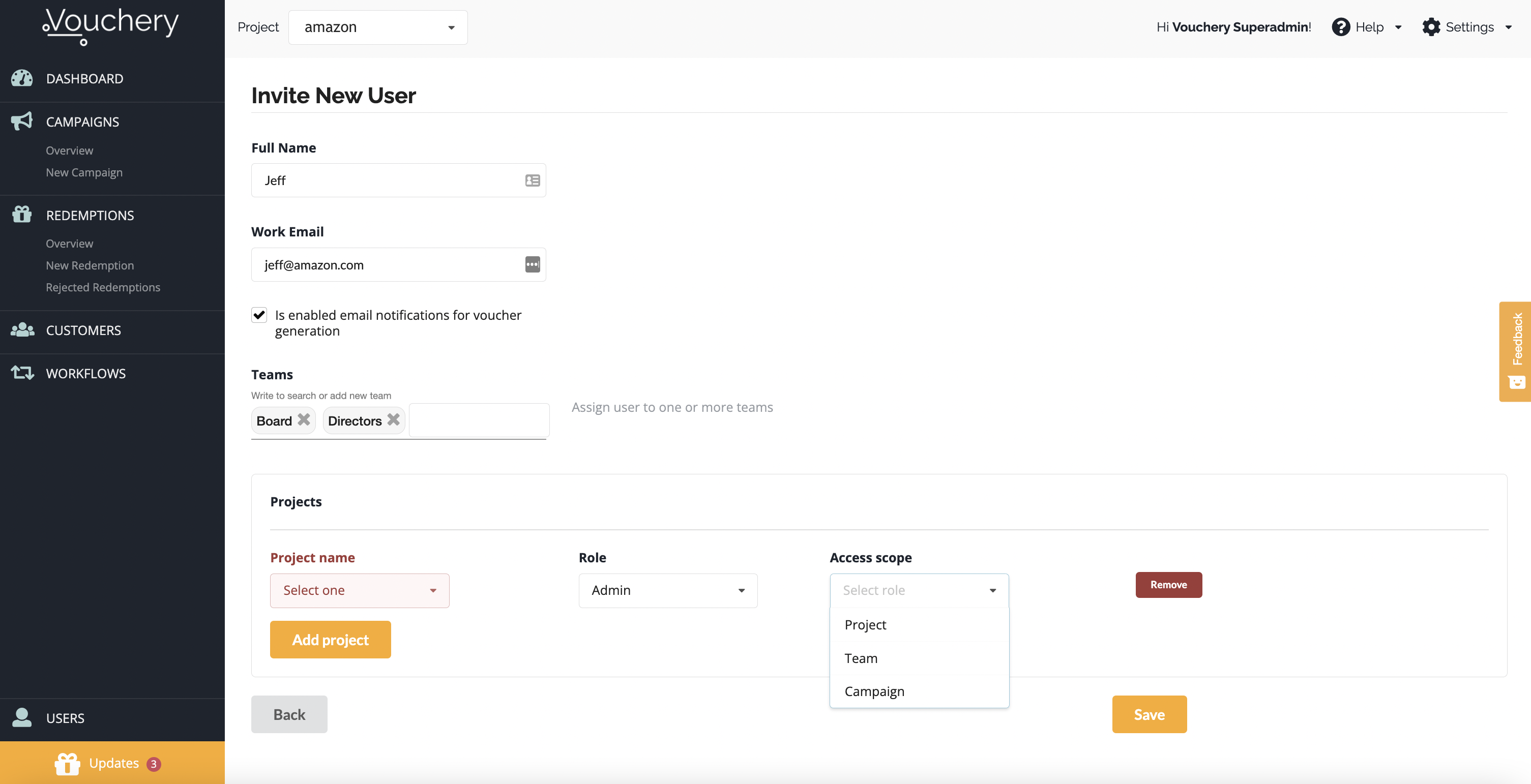The height and width of the screenshot is (784, 1531).
Task: Click Back navigation button
Action: [289, 713]
